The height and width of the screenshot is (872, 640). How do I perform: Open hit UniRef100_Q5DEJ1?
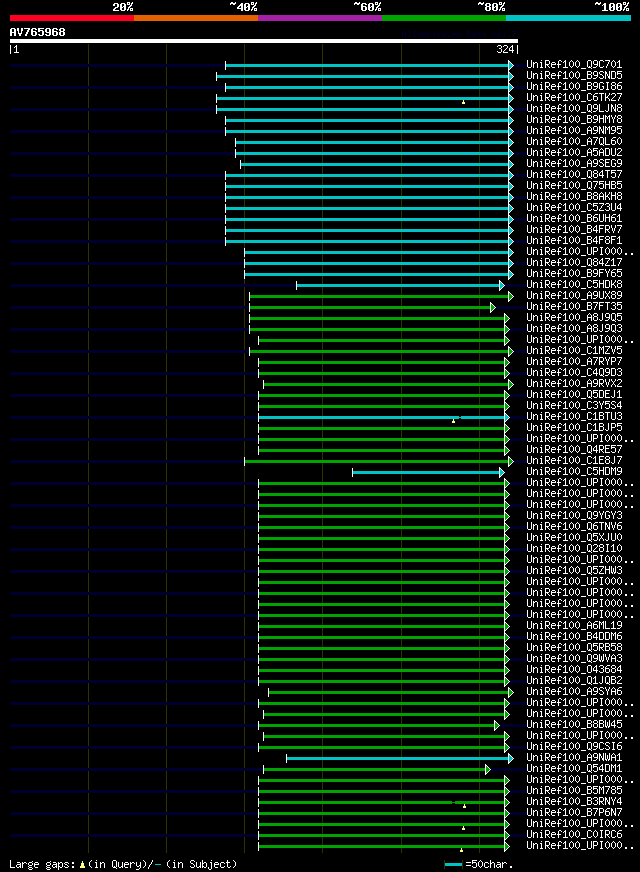tap(574, 395)
